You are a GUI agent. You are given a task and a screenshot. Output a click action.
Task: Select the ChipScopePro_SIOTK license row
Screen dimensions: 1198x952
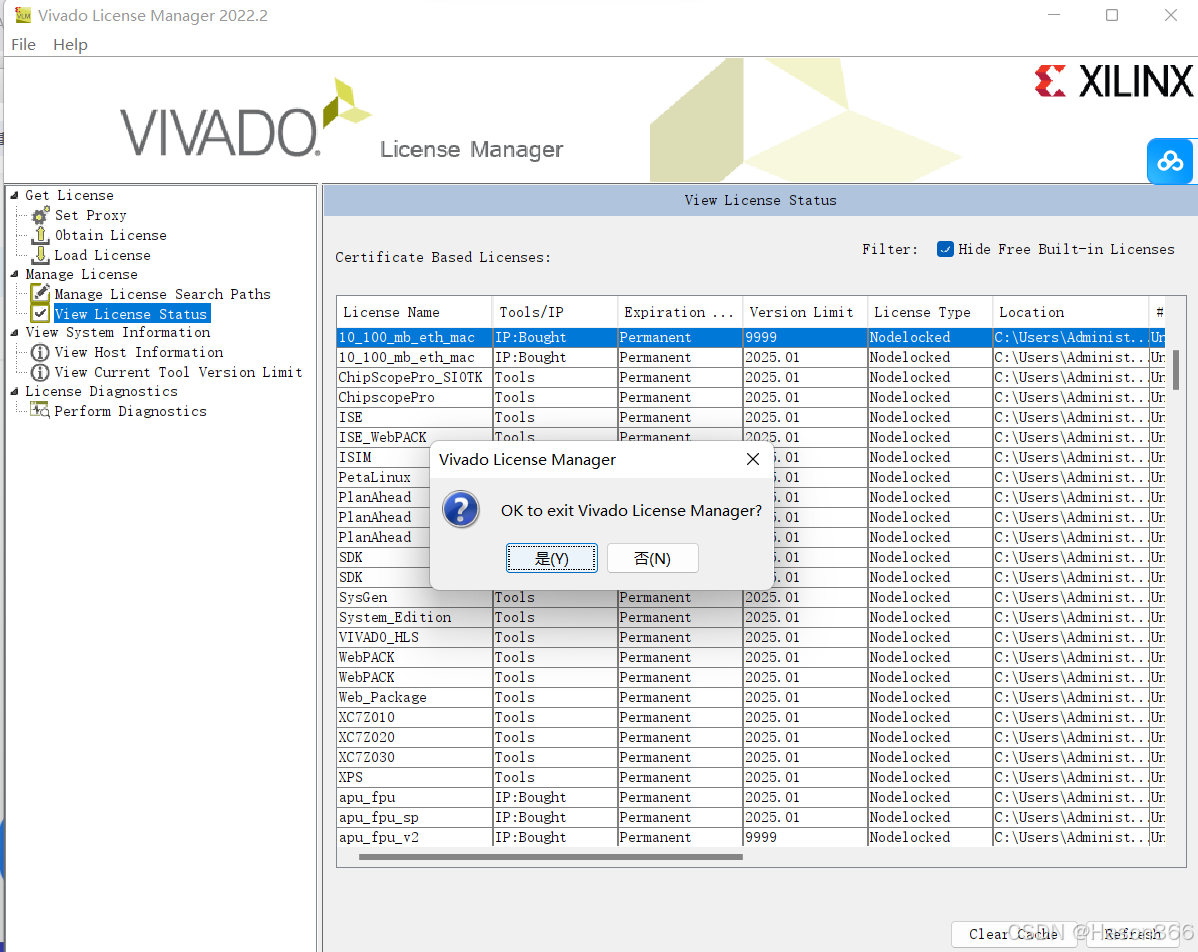(x=751, y=377)
